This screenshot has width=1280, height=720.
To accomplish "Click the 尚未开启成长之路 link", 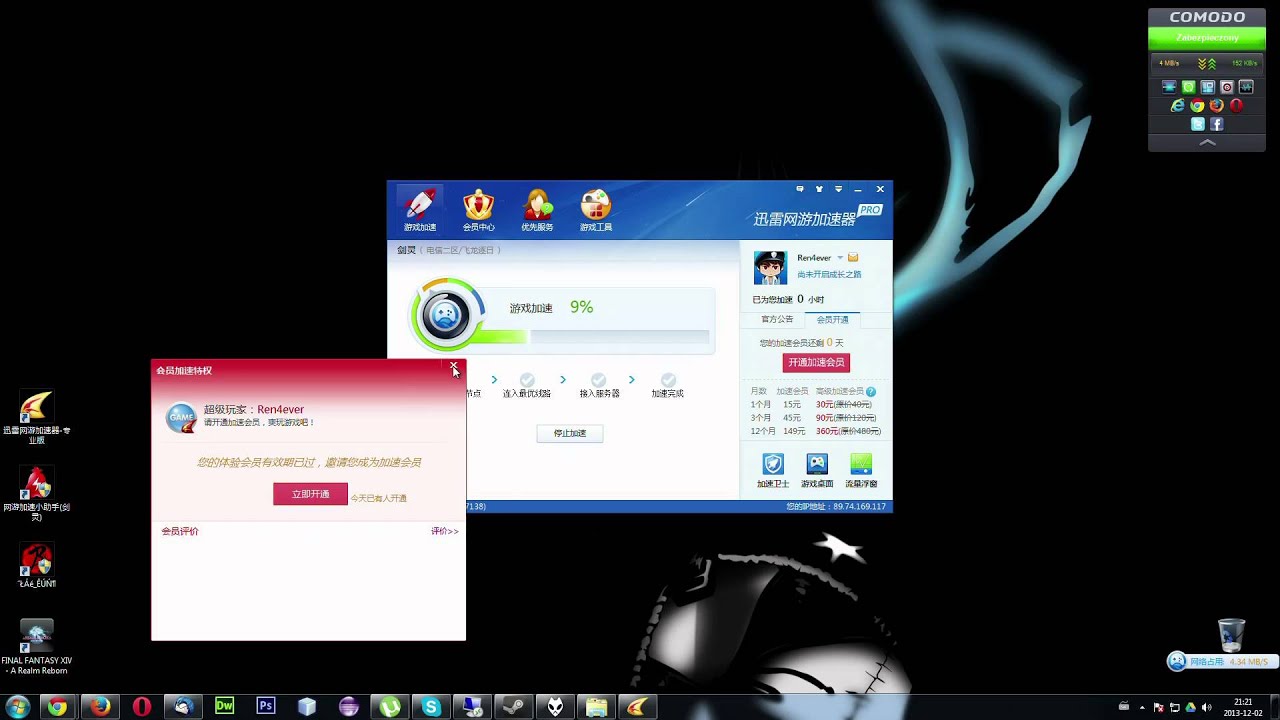I will pos(829,274).
